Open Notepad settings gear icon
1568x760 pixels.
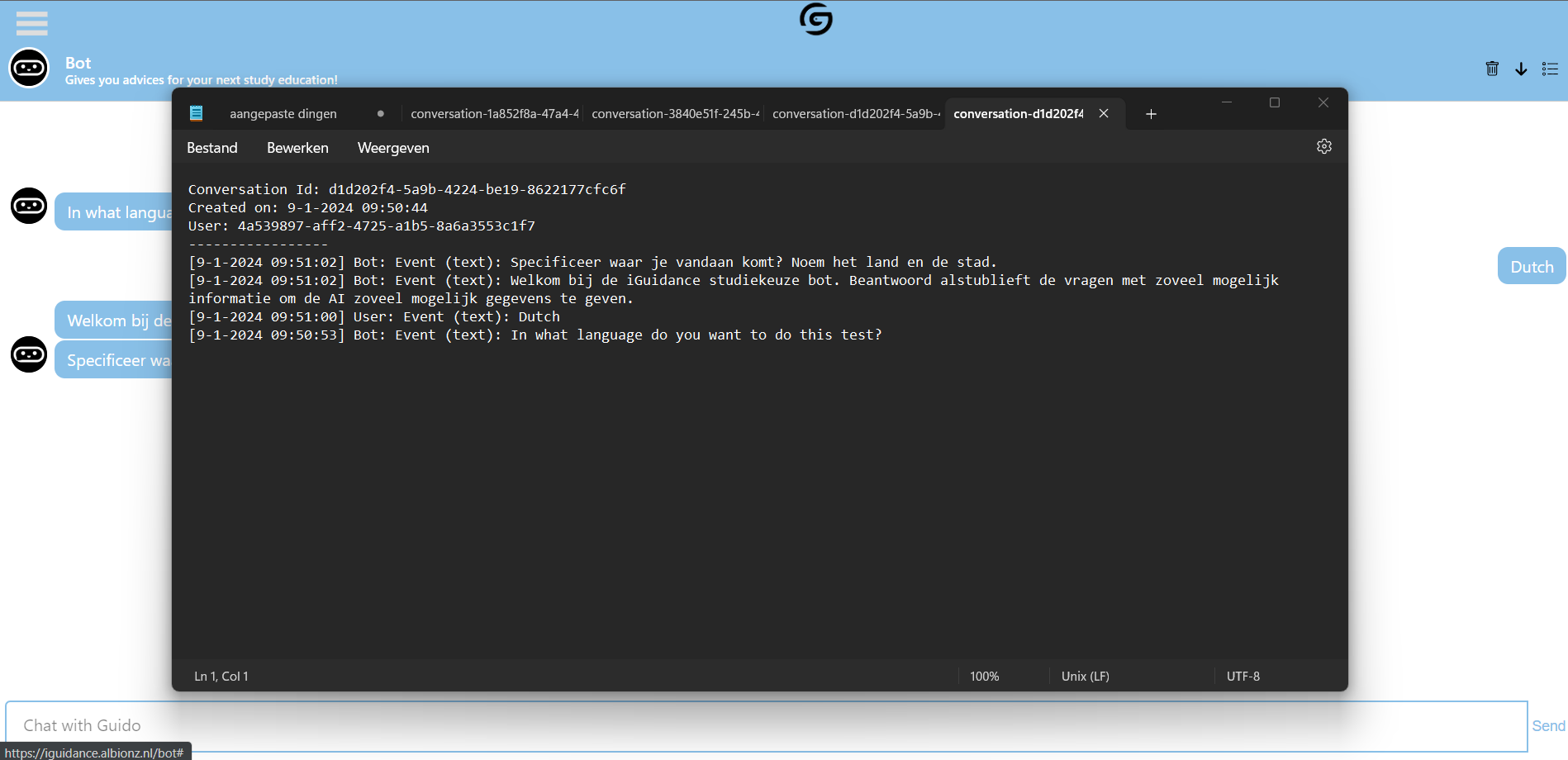[1323, 146]
